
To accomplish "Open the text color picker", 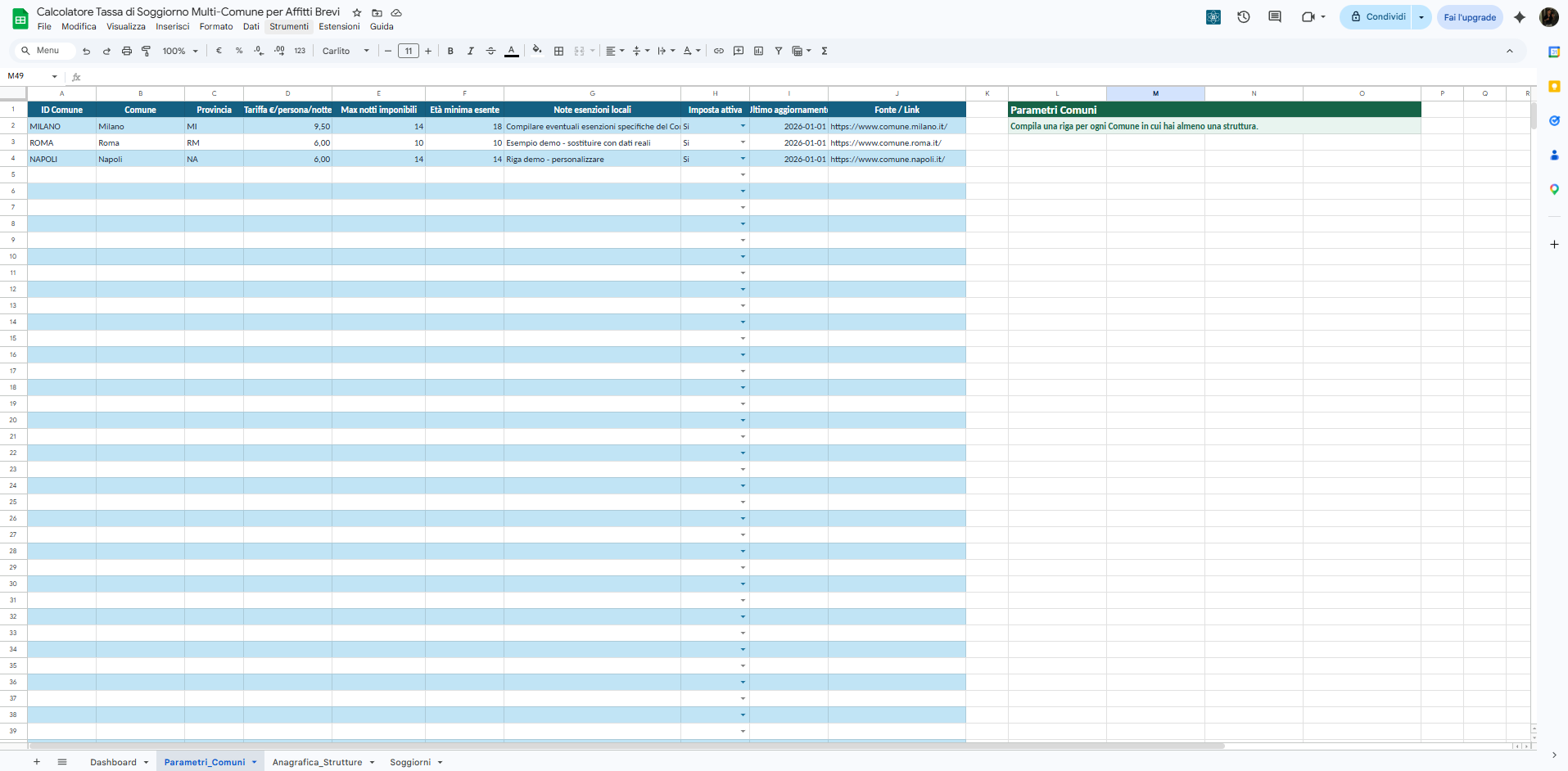I will pyautogui.click(x=511, y=51).
